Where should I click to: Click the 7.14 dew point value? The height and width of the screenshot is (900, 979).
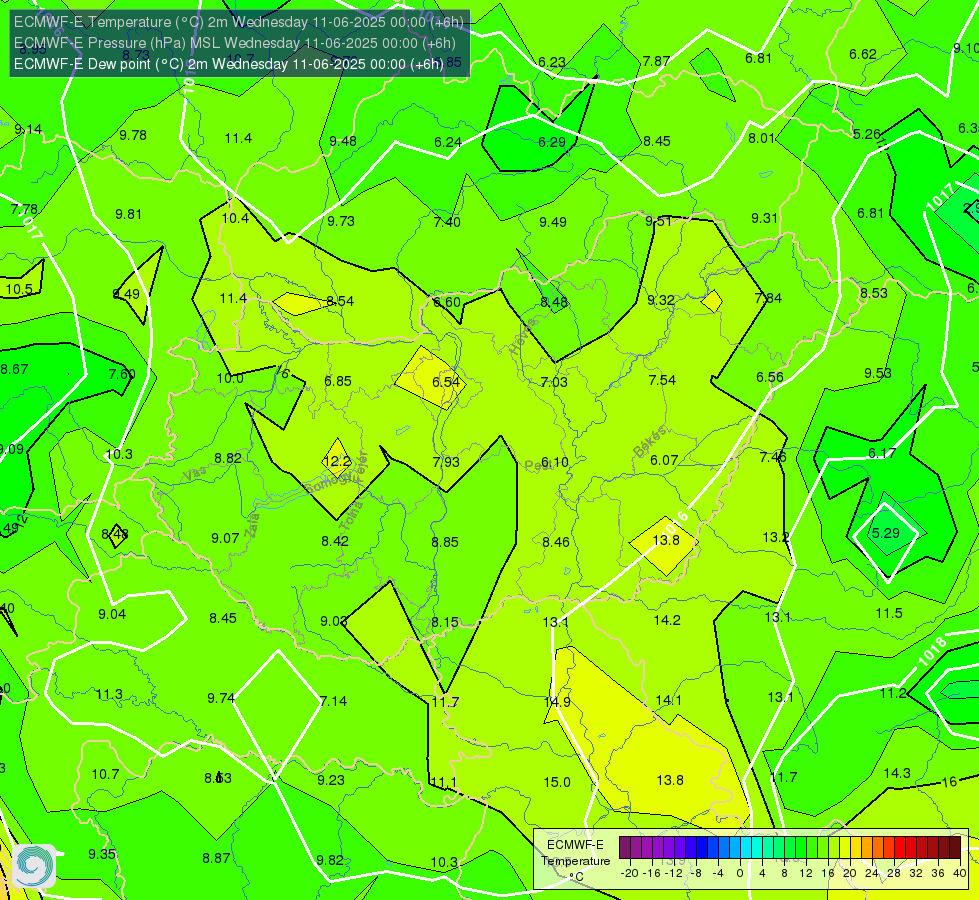pyautogui.click(x=333, y=701)
